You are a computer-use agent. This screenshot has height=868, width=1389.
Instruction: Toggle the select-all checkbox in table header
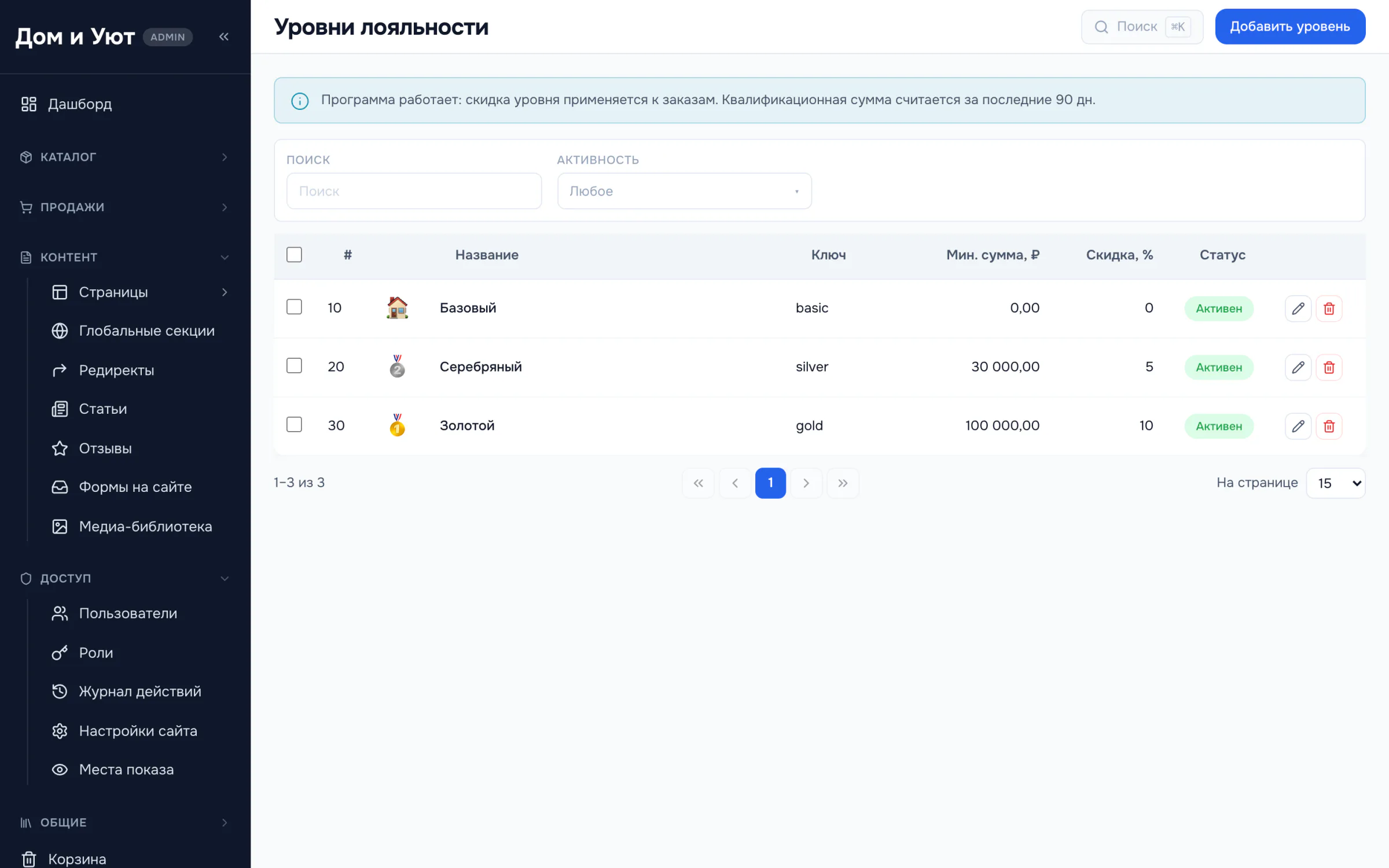click(x=294, y=255)
